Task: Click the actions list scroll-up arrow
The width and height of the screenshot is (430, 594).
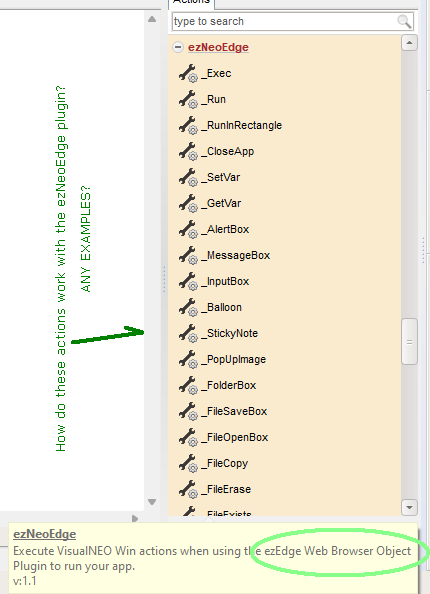Action: pos(409,43)
